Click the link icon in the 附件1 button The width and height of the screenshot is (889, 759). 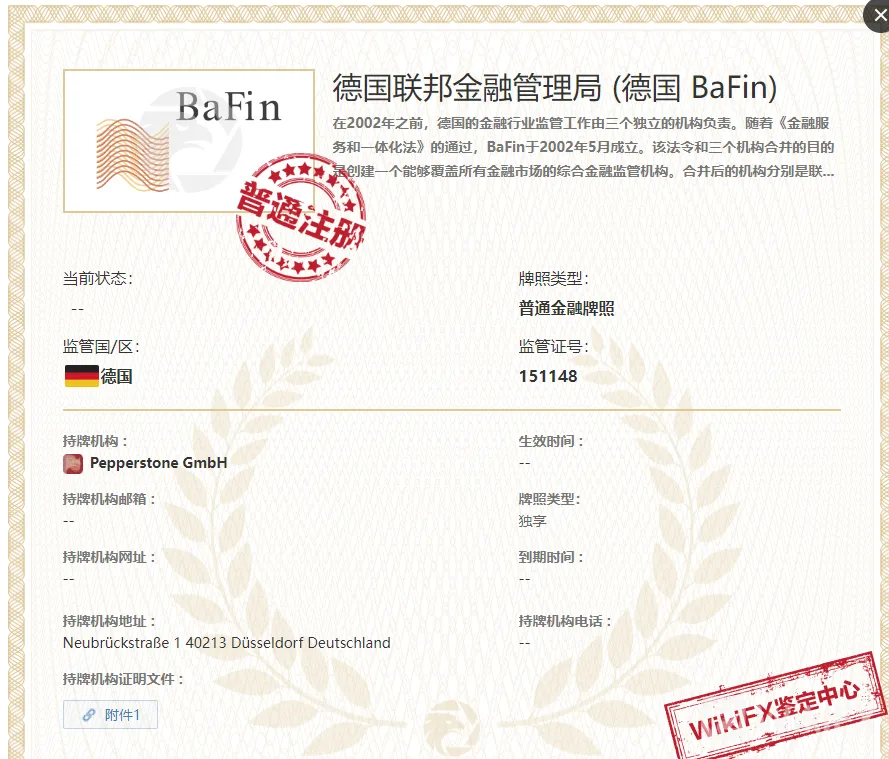click(88, 715)
